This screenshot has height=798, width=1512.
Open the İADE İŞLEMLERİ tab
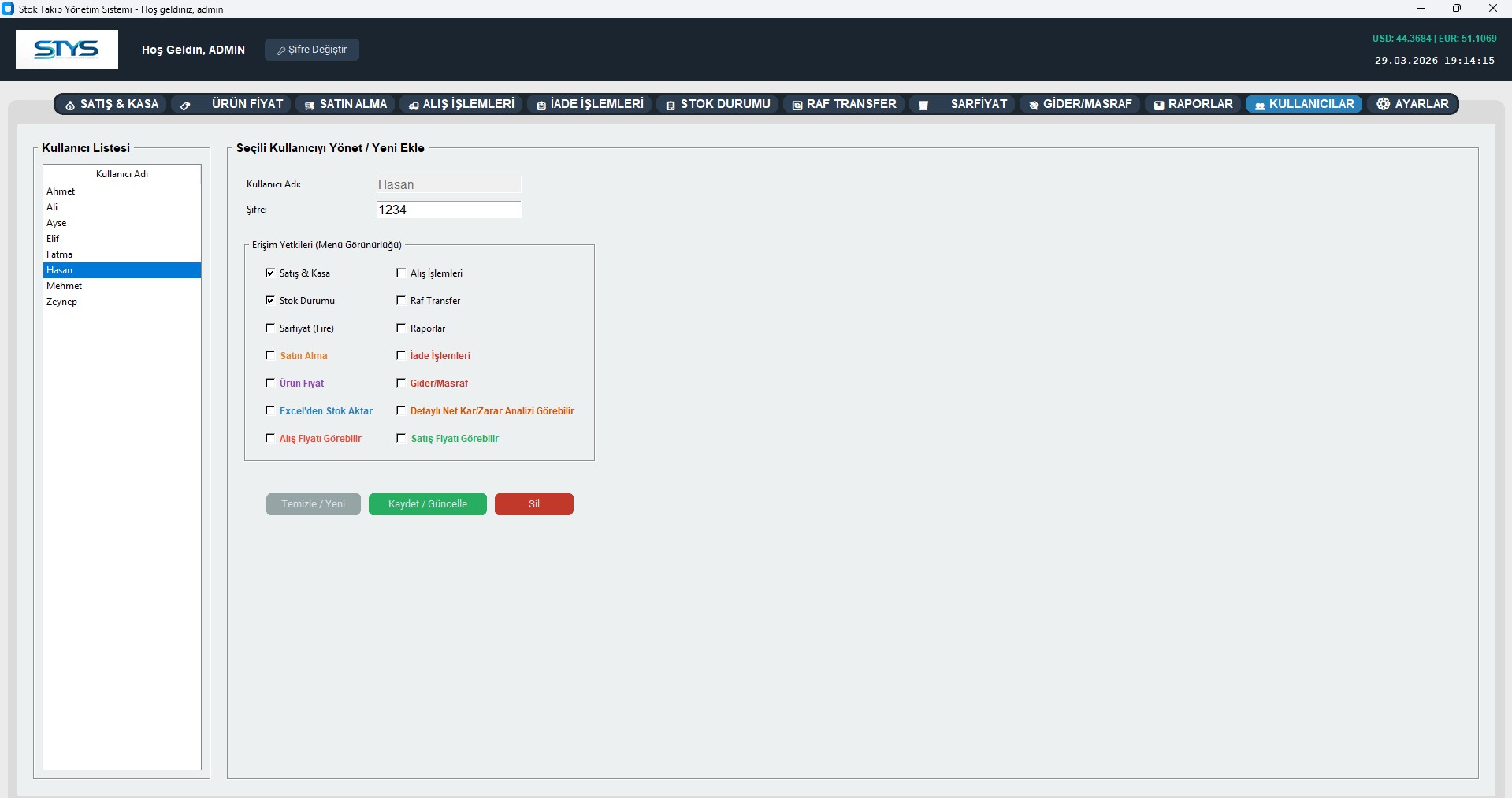click(x=589, y=104)
